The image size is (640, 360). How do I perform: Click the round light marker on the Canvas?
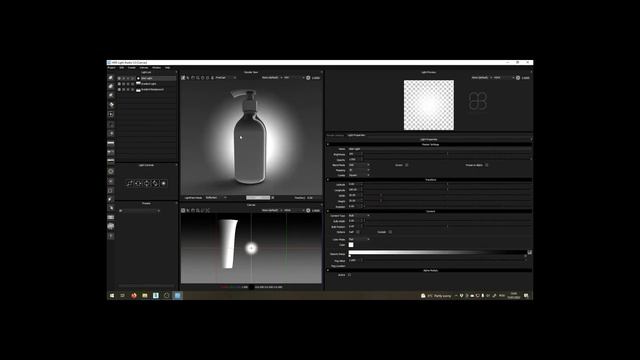click(251, 248)
